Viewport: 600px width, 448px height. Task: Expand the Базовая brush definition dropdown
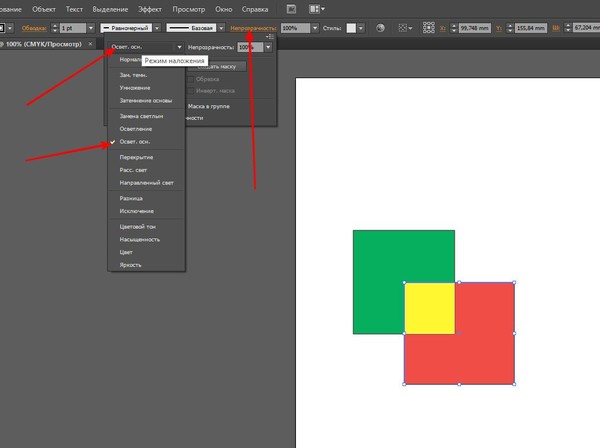click(221, 28)
